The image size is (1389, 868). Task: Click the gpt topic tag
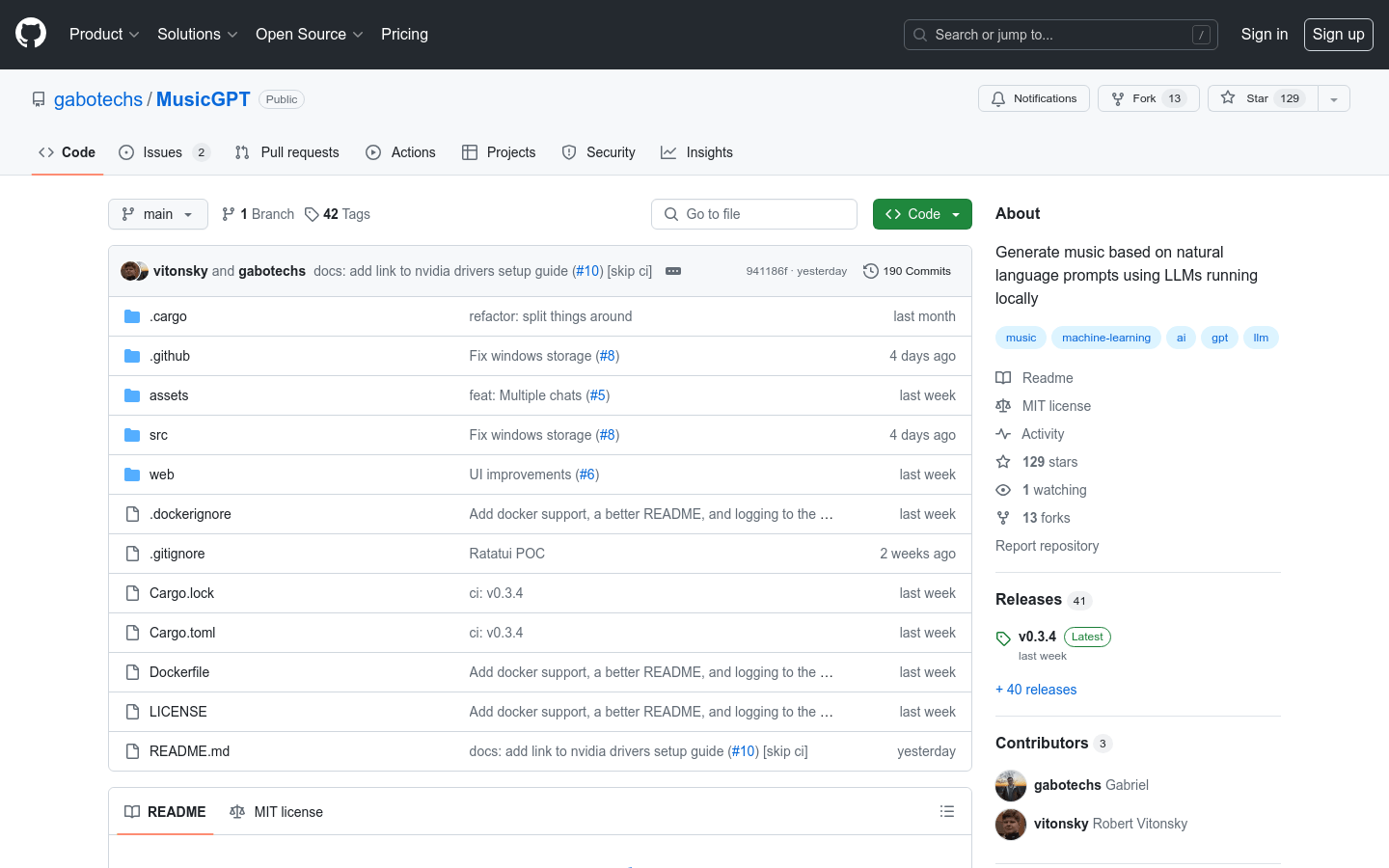pos(1220,338)
